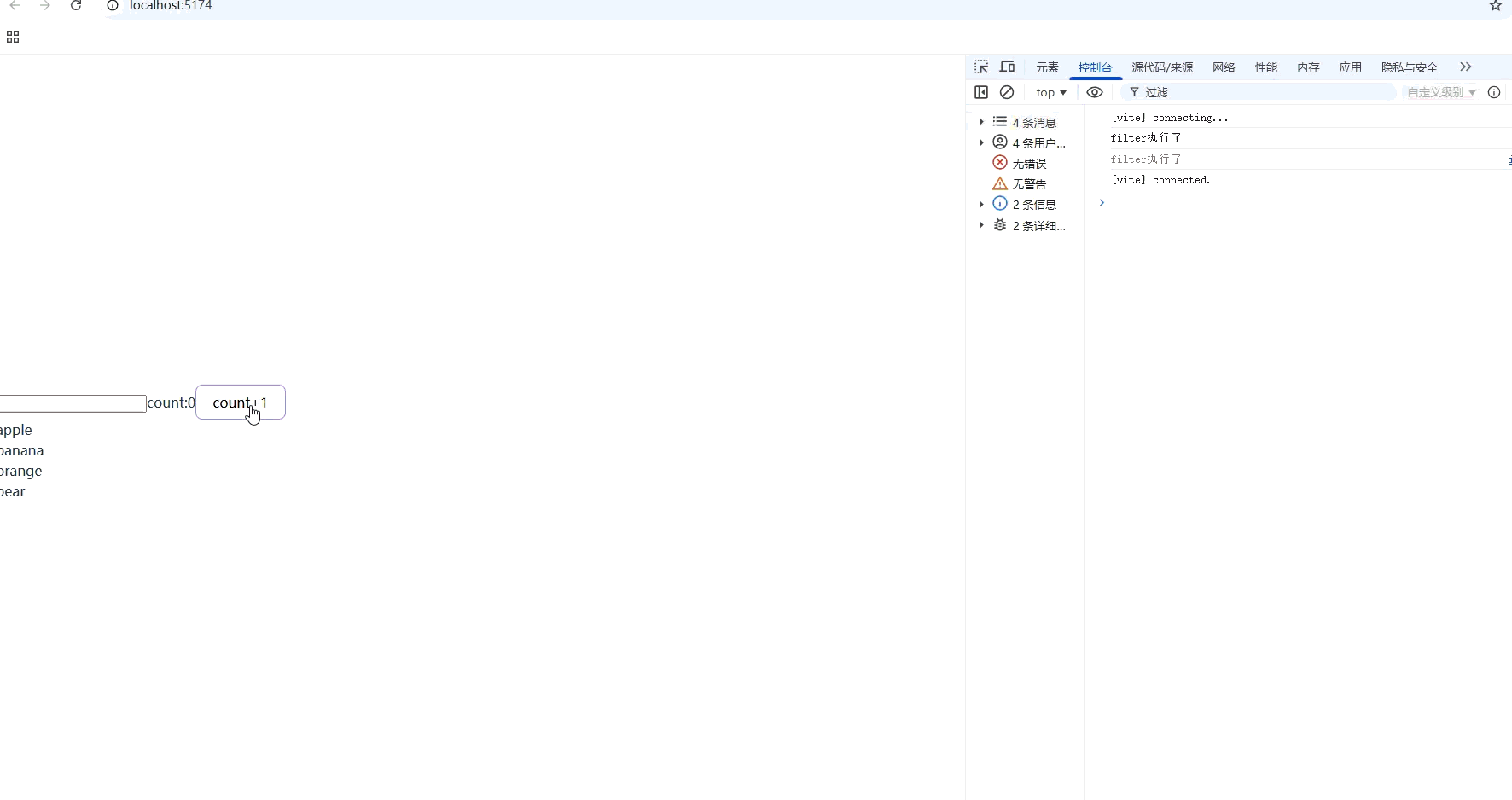Click the count+1 button

241,403
